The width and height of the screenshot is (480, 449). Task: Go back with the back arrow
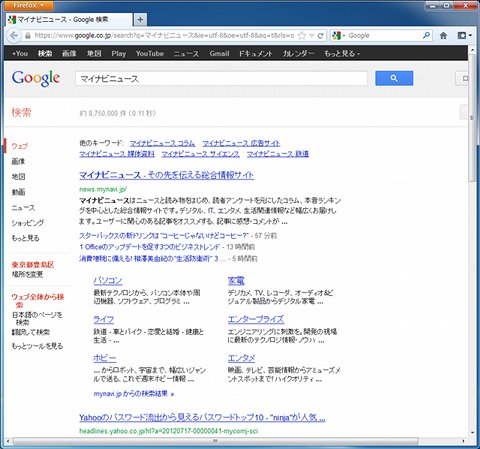coord(14,35)
